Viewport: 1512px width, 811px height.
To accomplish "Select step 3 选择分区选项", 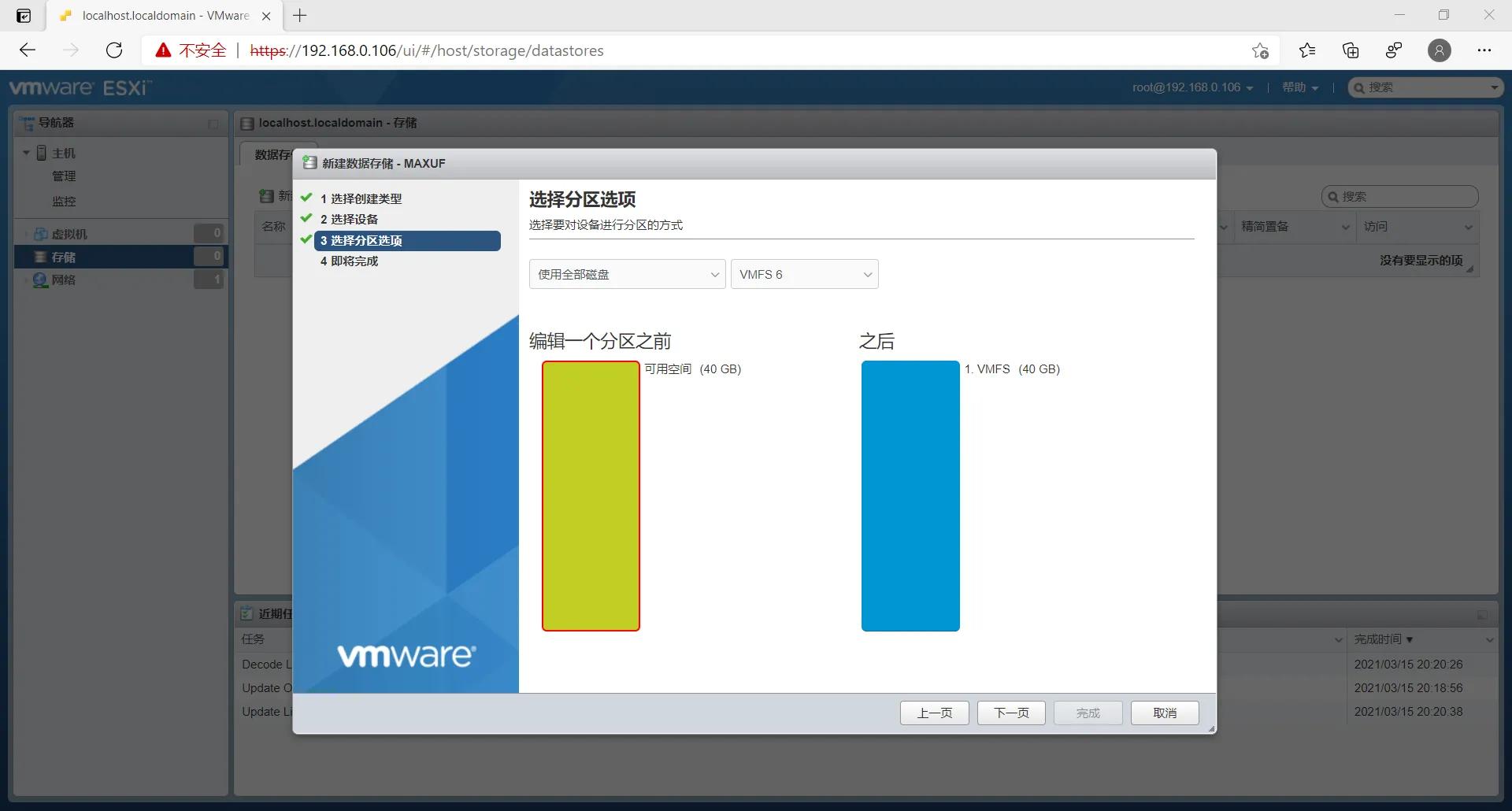I will tap(407, 240).
